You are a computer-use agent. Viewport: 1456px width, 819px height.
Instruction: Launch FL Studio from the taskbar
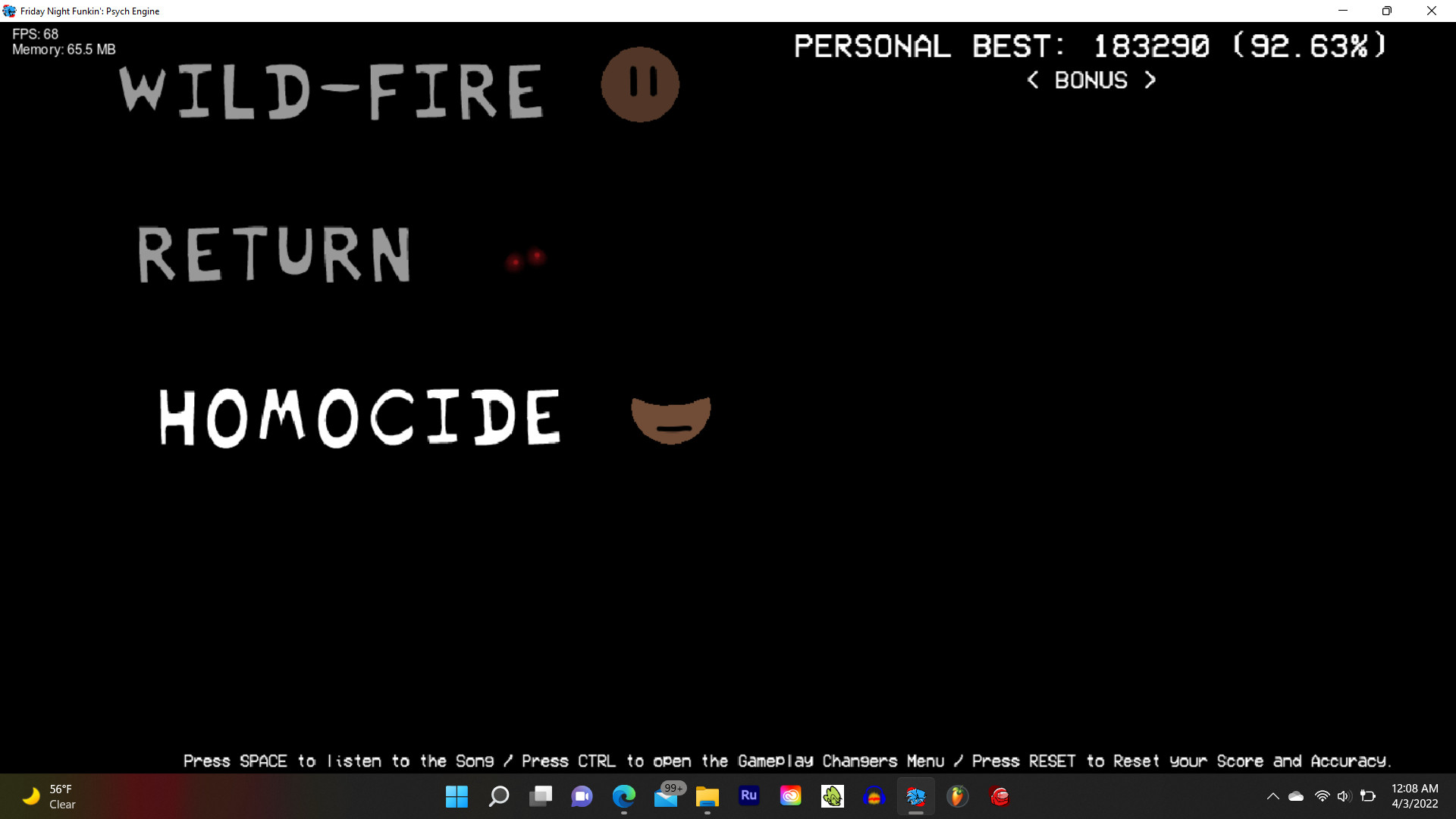[x=958, y=796]
